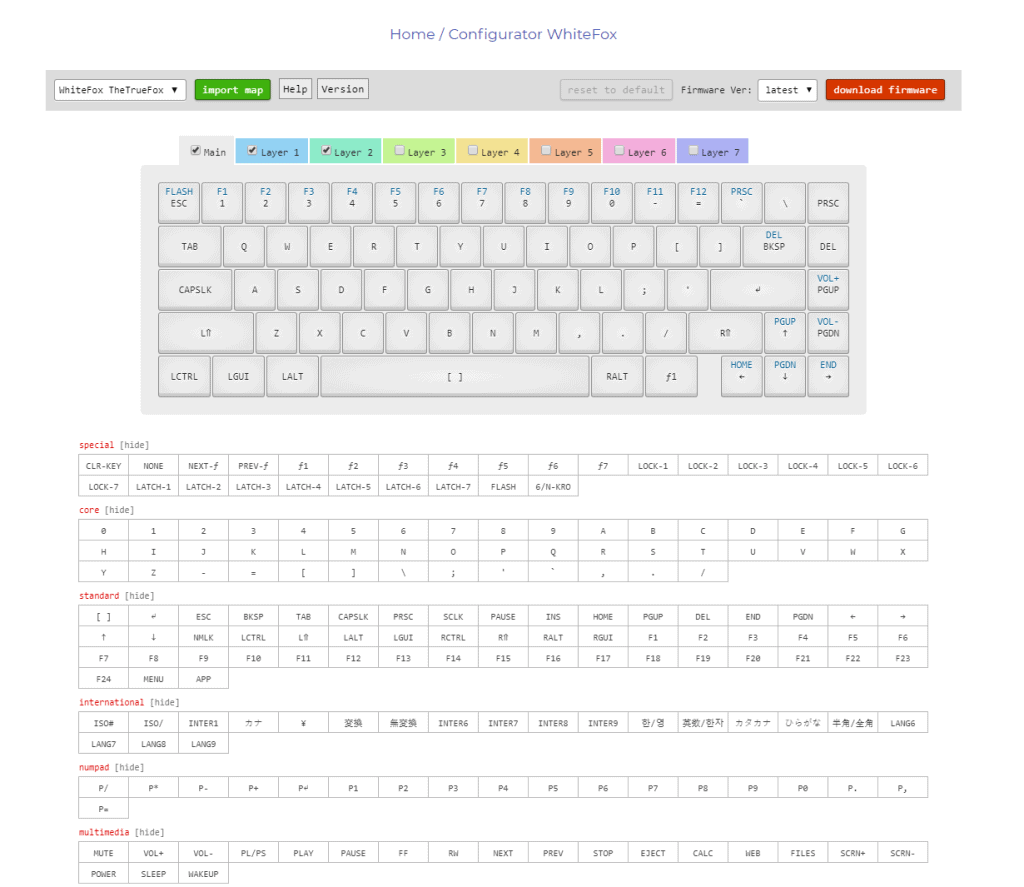The image size is (1024, 887).
Task: Uncheck the Layer 2 checkbox
Action: pyautogui.click(x=326, y=150)
